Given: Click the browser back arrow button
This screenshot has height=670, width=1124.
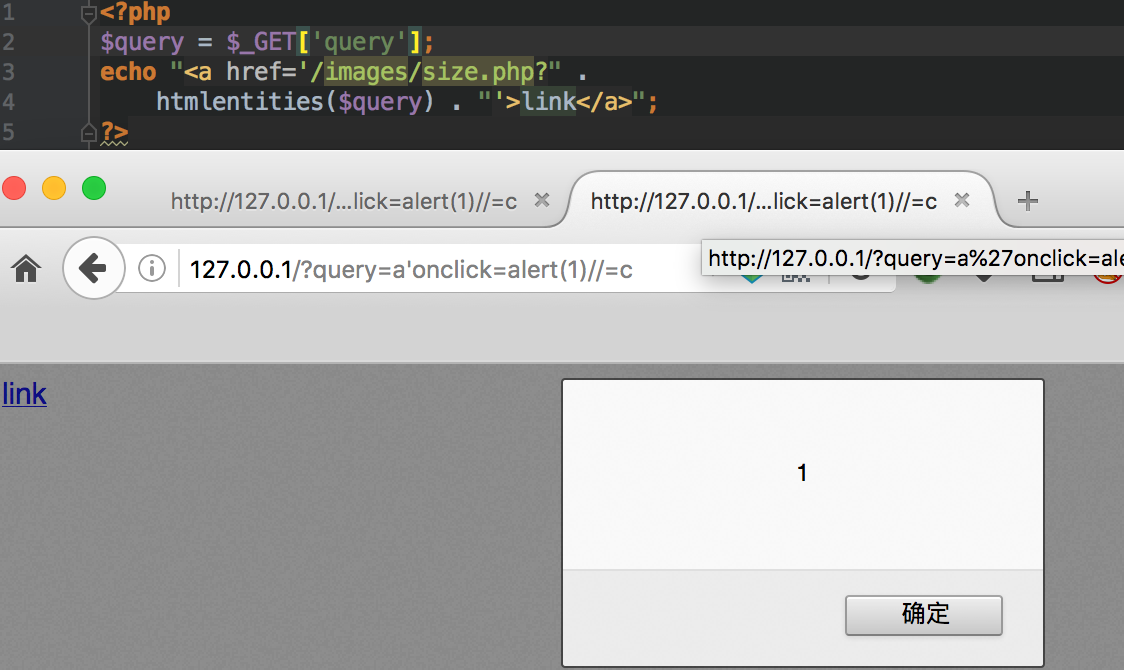Looking at the screenshot, I should 93,269.
